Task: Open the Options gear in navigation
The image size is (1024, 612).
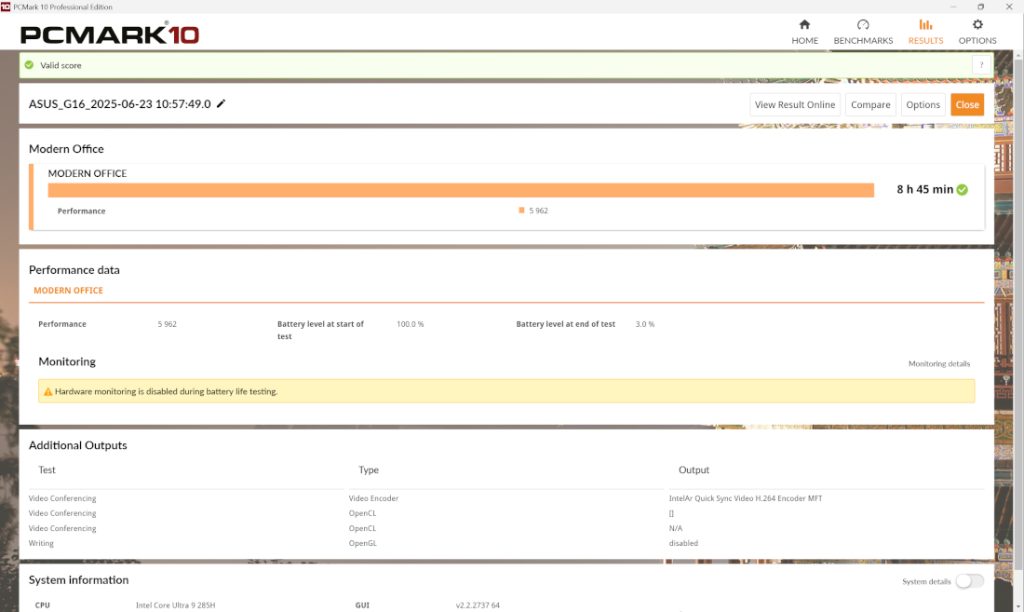Action: click(x=977, y=25)
